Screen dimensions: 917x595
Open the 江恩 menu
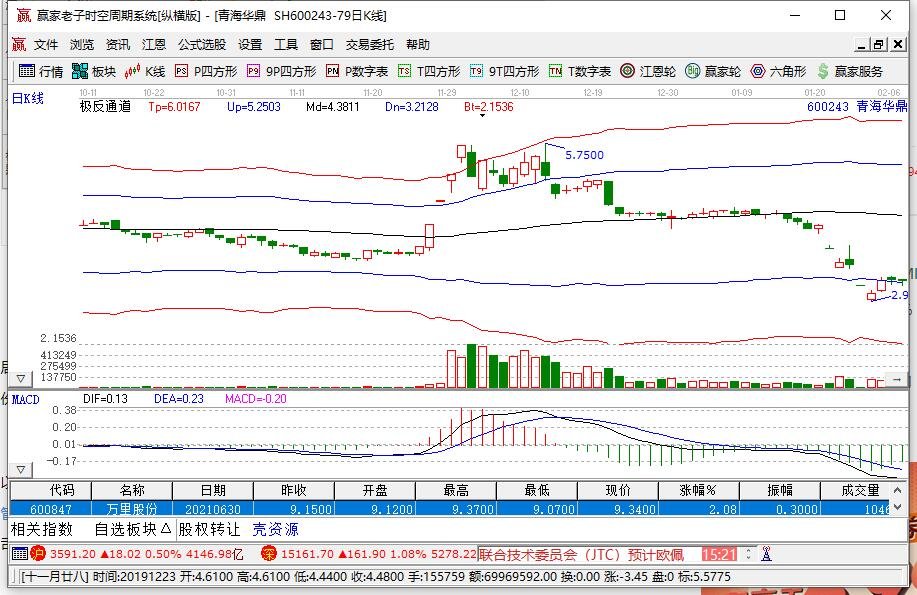click(x=154, y=44)
